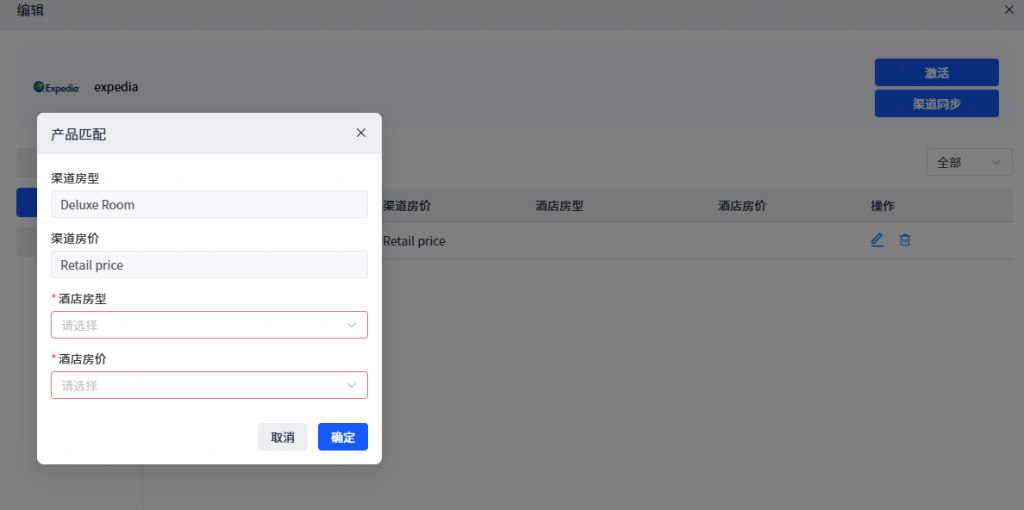Click the Retail price 渠道房价 field
Image resolution: width=1024 pixels, height=510 pixels.
[209, 265]
